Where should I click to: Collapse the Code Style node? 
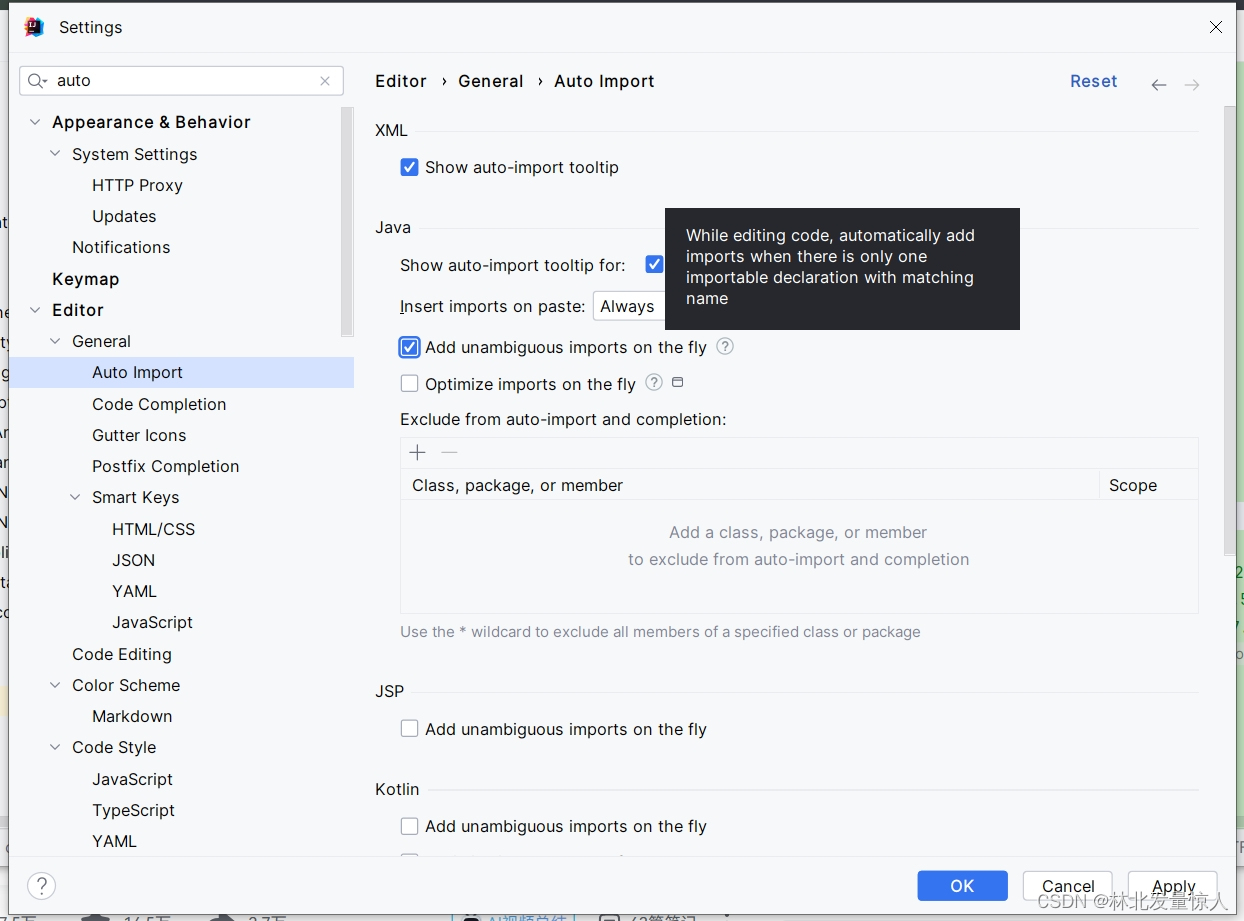coord(55,747)
